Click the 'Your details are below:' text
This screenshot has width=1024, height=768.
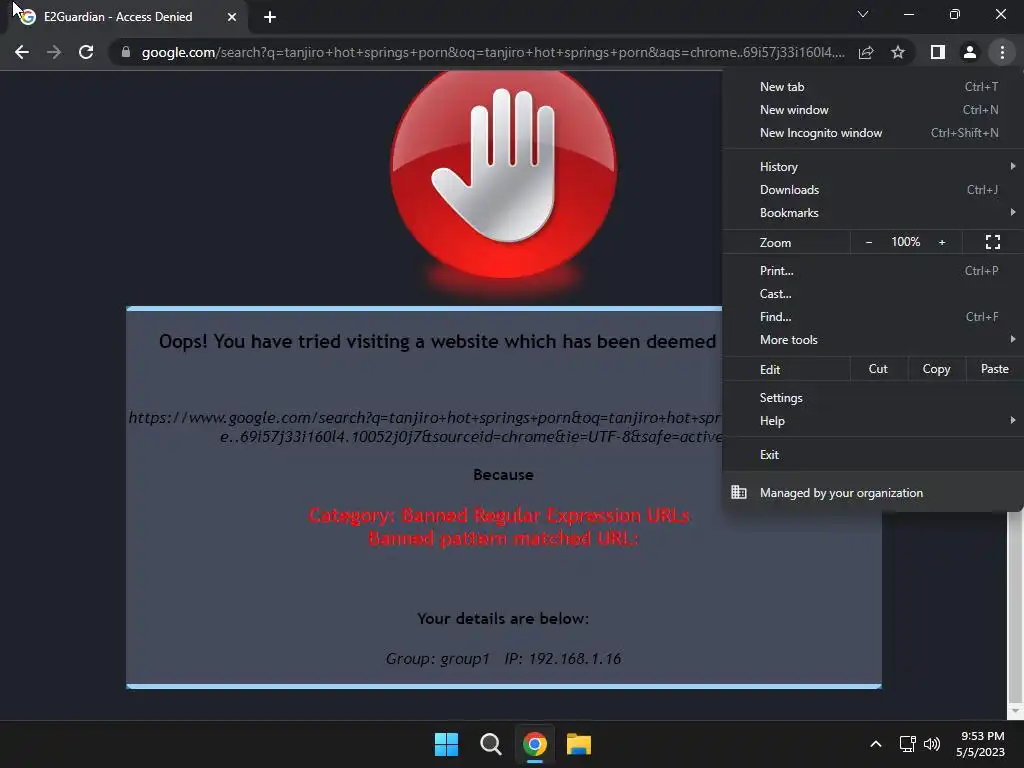tap(503, 618)
